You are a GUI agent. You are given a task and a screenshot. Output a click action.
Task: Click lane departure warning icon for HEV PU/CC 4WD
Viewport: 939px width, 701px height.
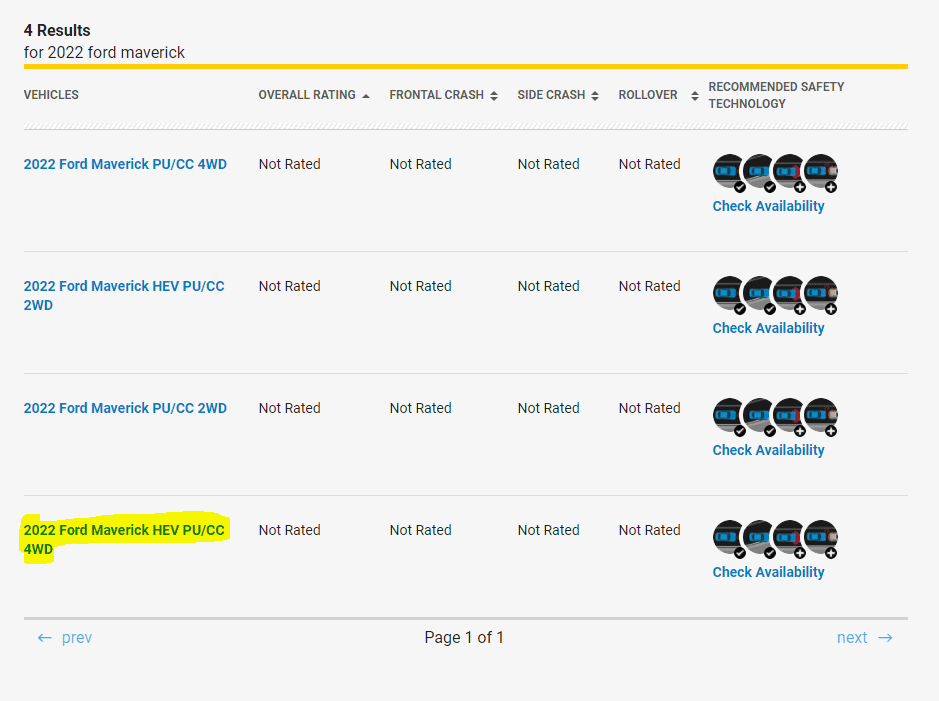tap(759, 539)
